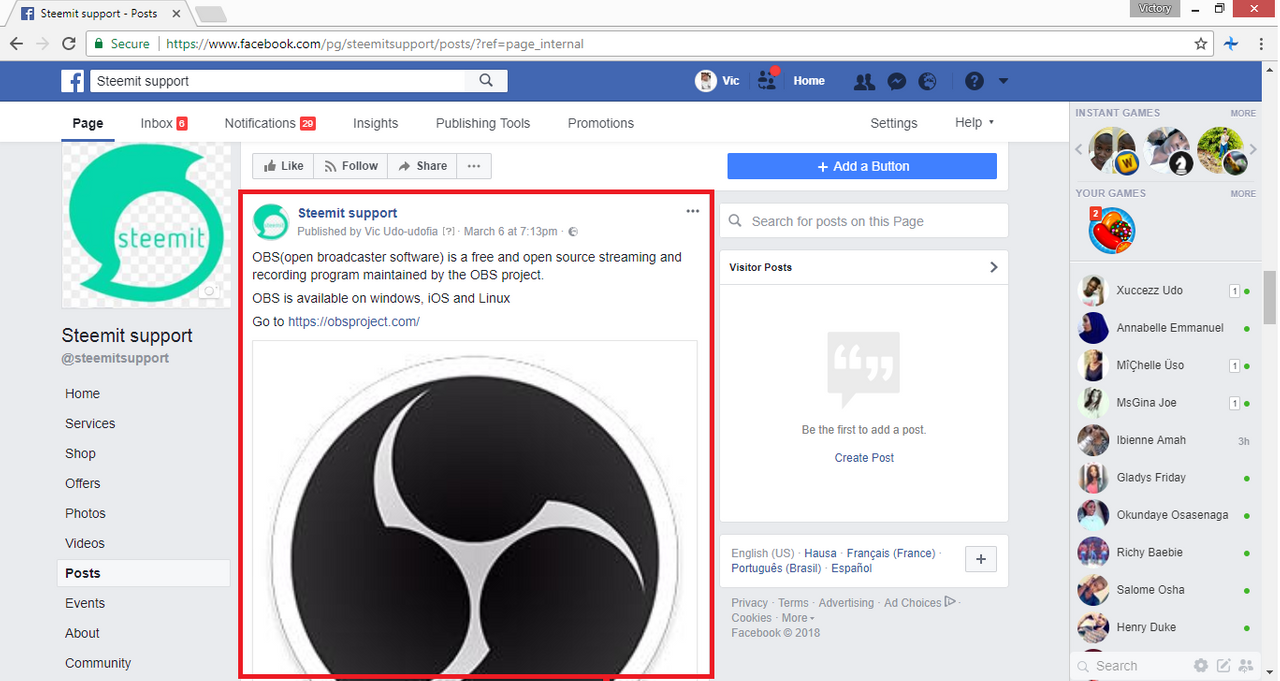This screenshot has height=681, width=1280.
Task: Open the globe notifications icon
Action: 928,81
